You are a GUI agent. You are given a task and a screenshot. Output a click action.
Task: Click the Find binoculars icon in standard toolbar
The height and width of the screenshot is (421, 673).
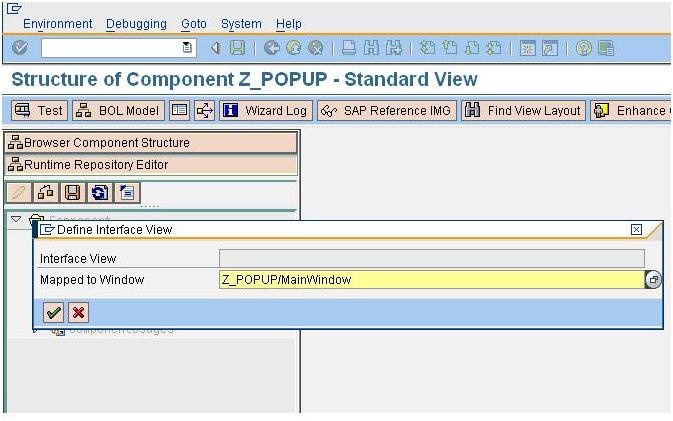[x=371, y=48]
